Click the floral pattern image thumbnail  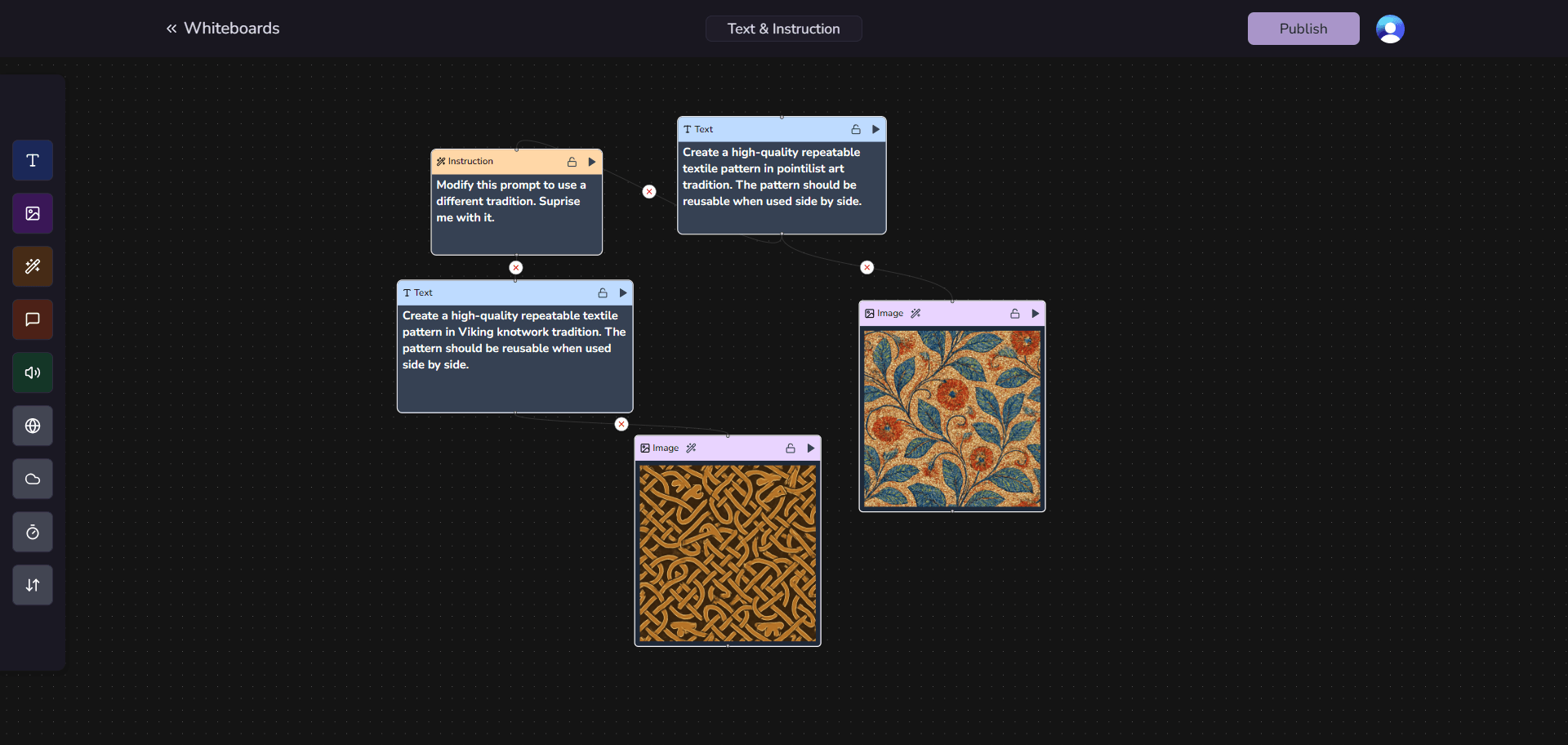(951, 418)
